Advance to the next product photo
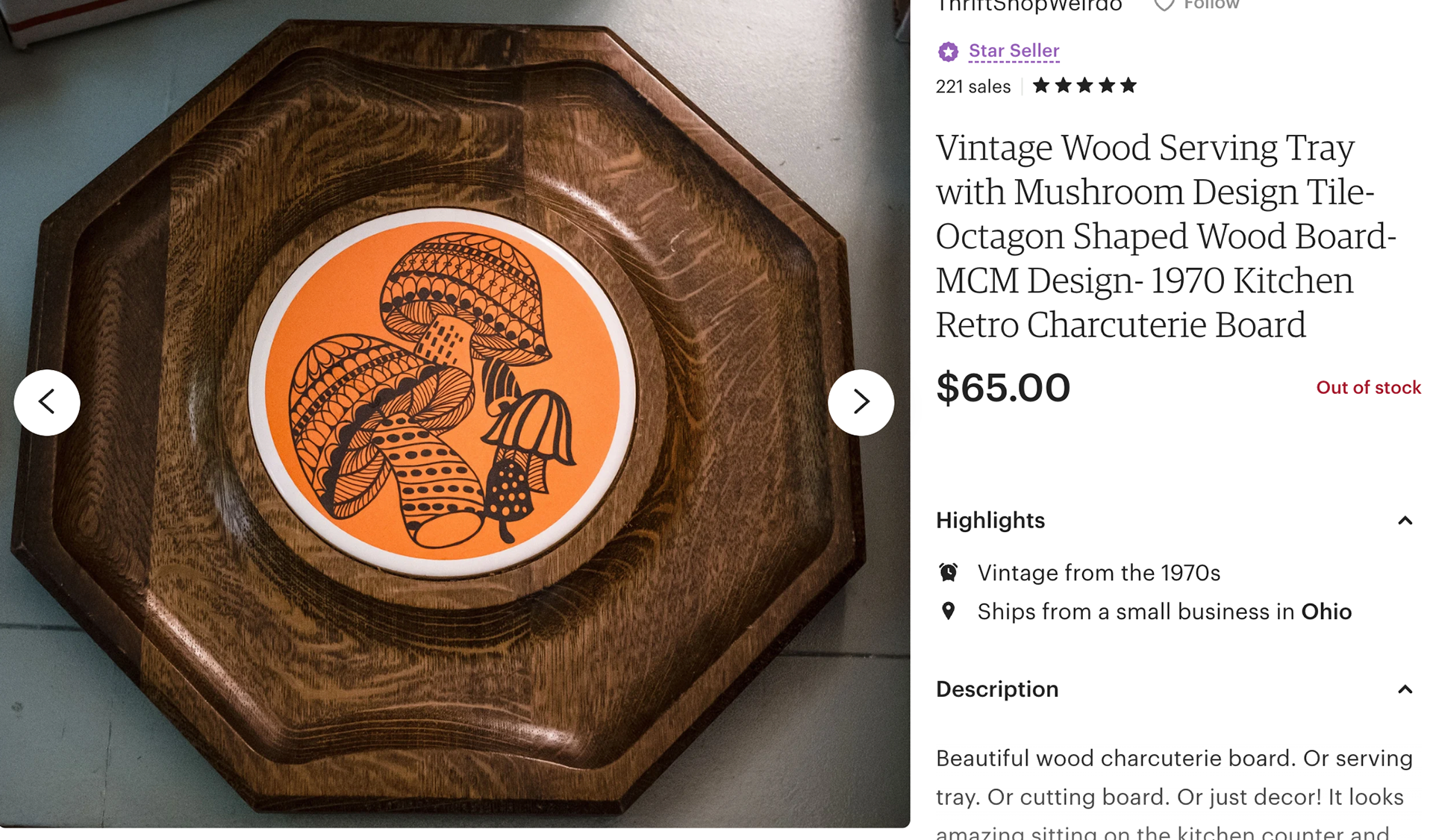The width and height of the screenshot is (1433, 840). (861, 402)
